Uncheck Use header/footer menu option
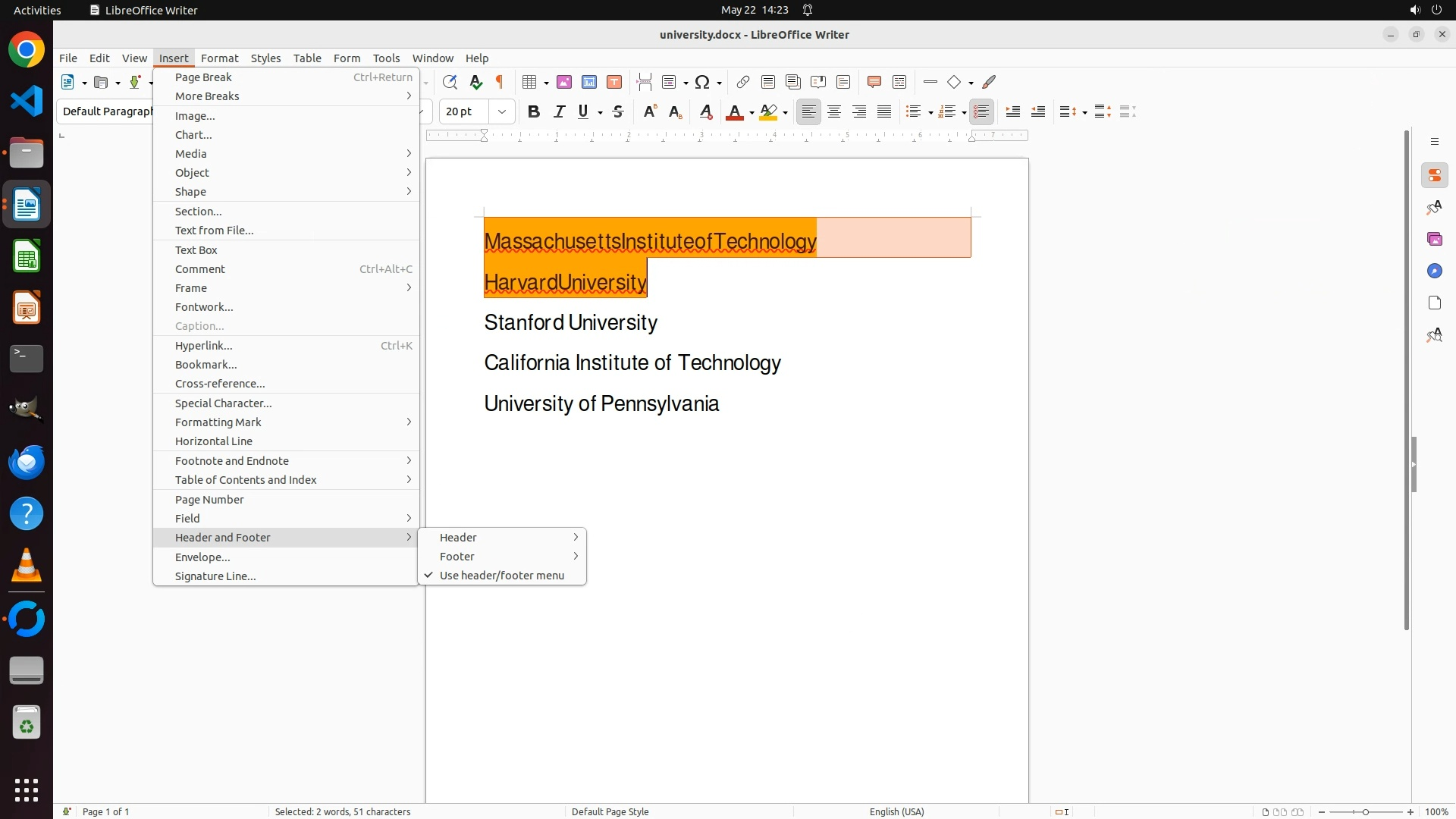Viewport: 1456px width, 819px height. point(501,576)
